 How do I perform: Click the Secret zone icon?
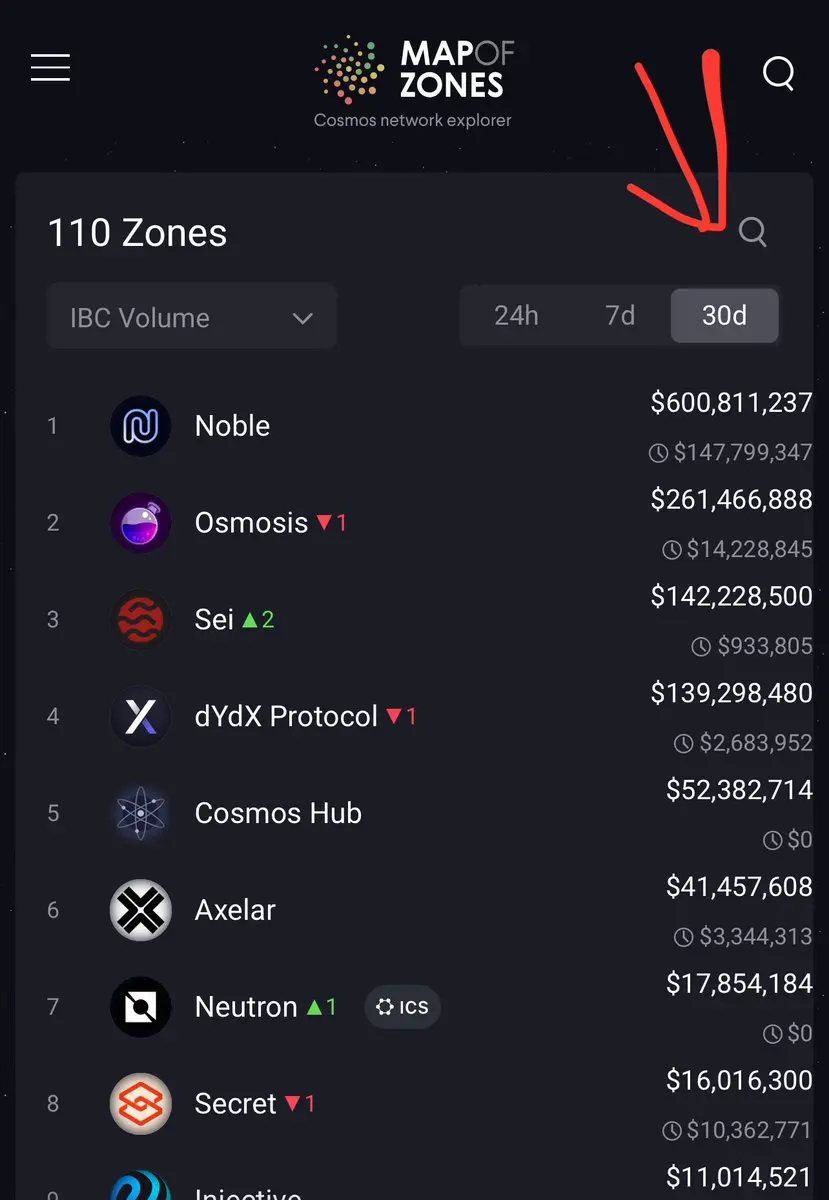[140, 1104]
